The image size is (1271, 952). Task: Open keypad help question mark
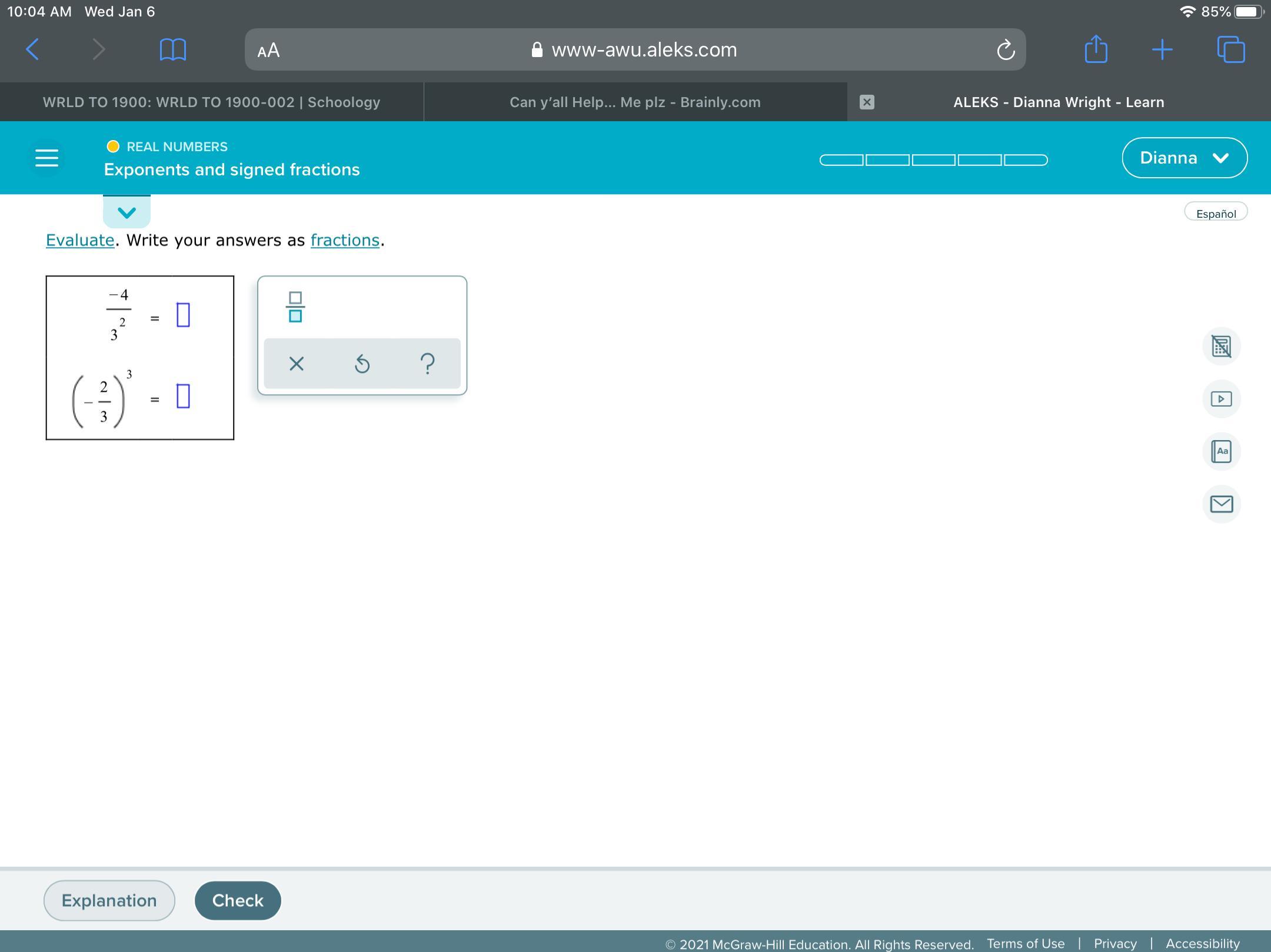[x=428, y=364]
